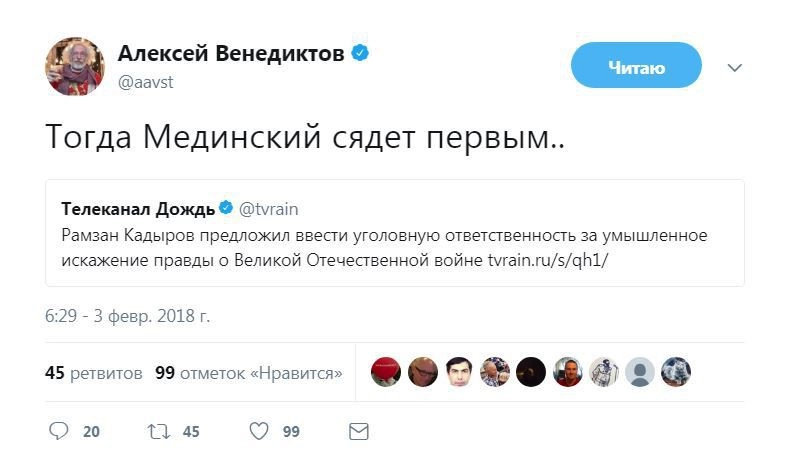Show the 99 отметок «Нравится» list
Screen dimensions: 792x473
click(x=249, y=373)
